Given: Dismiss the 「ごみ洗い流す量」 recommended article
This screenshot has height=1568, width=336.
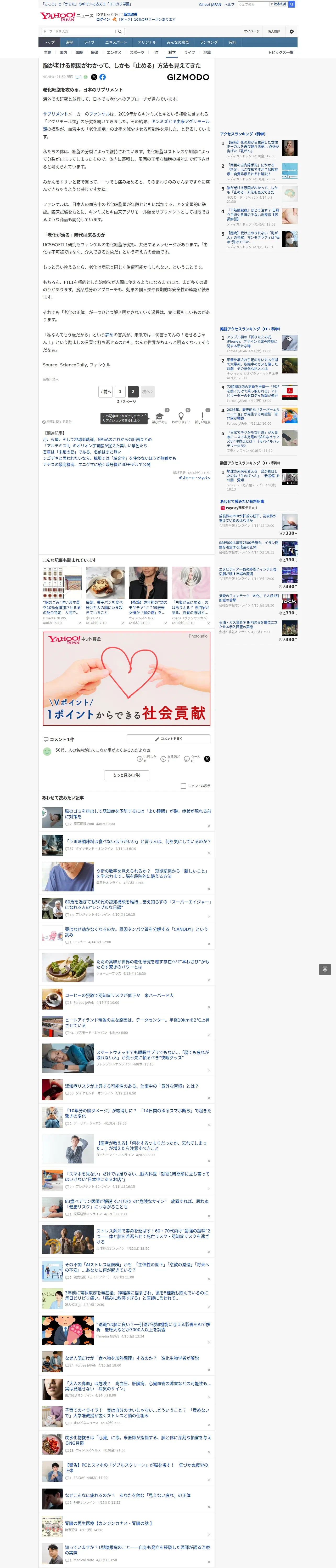Looking at the screenshot, I should tap(79, 623).
